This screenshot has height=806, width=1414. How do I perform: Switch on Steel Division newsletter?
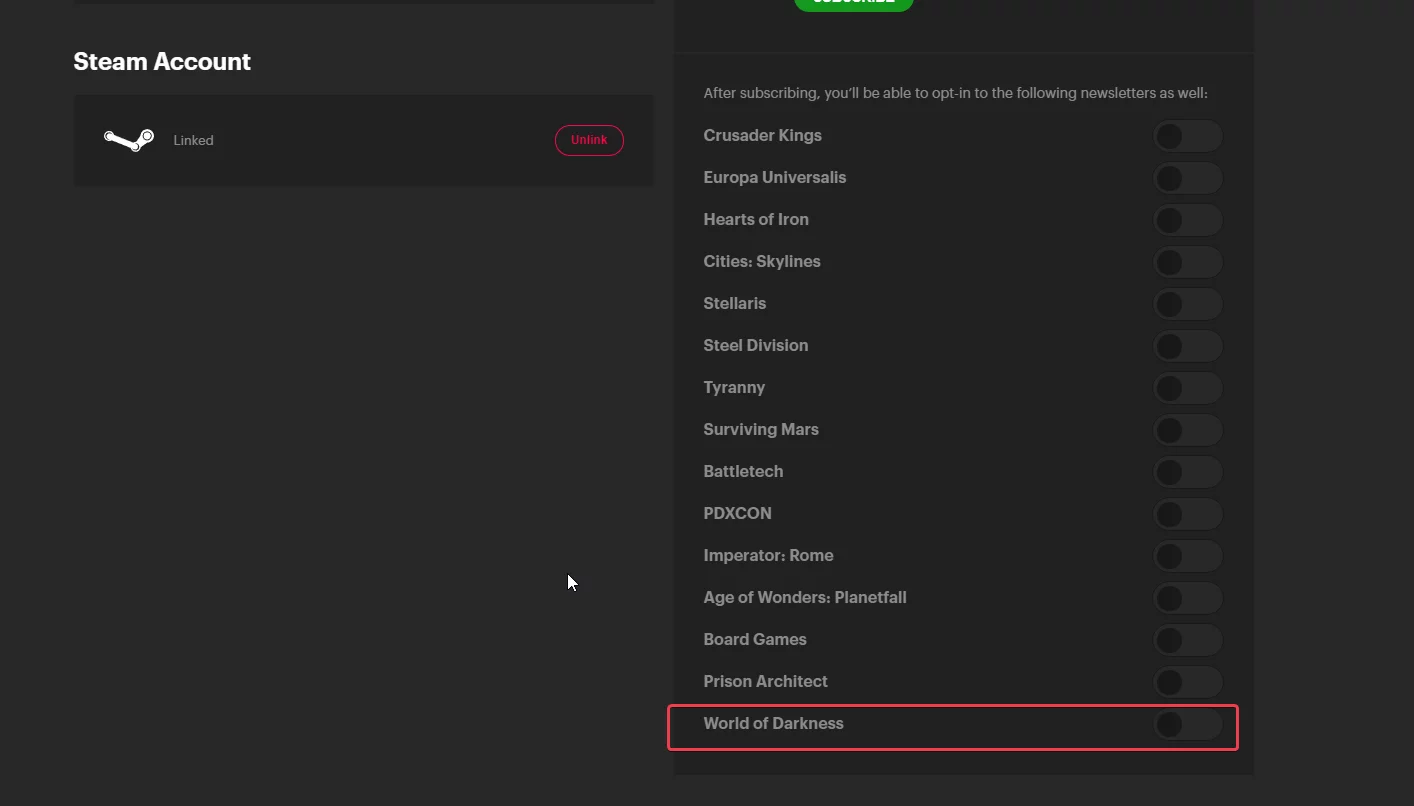pyautogui.click(x=1188, y=346)
